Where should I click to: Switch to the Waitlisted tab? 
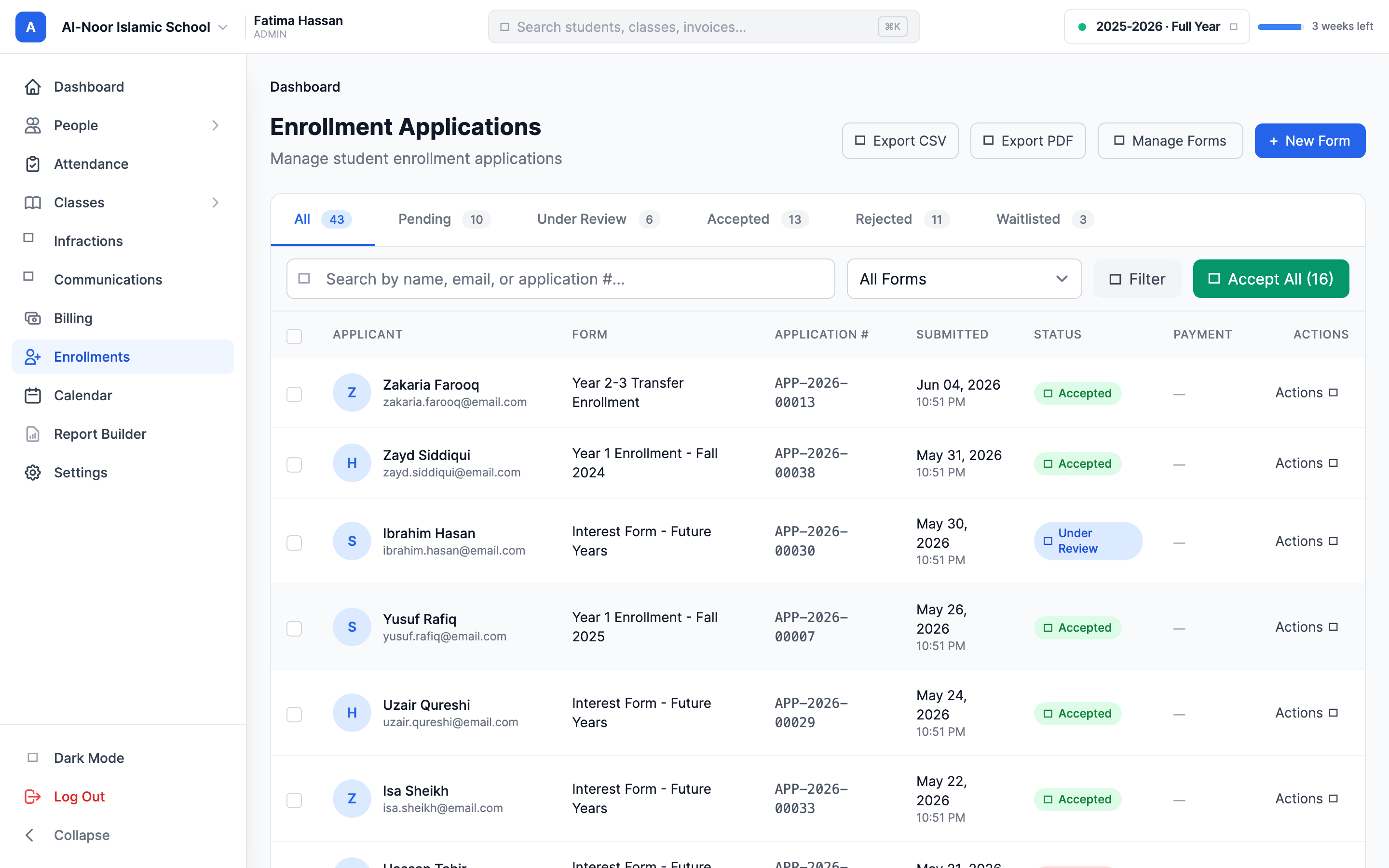click(x=1045, y=219)
